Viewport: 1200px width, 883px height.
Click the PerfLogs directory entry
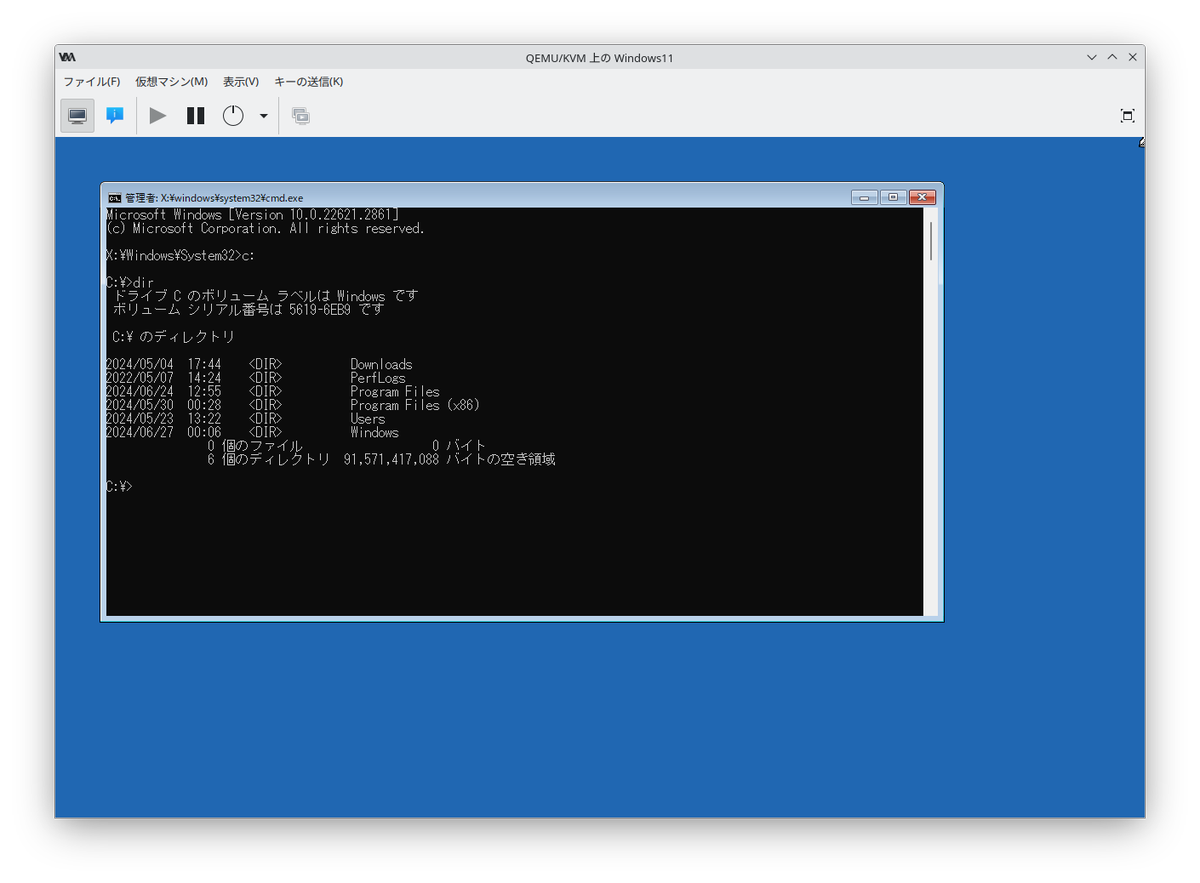[378, 378]
